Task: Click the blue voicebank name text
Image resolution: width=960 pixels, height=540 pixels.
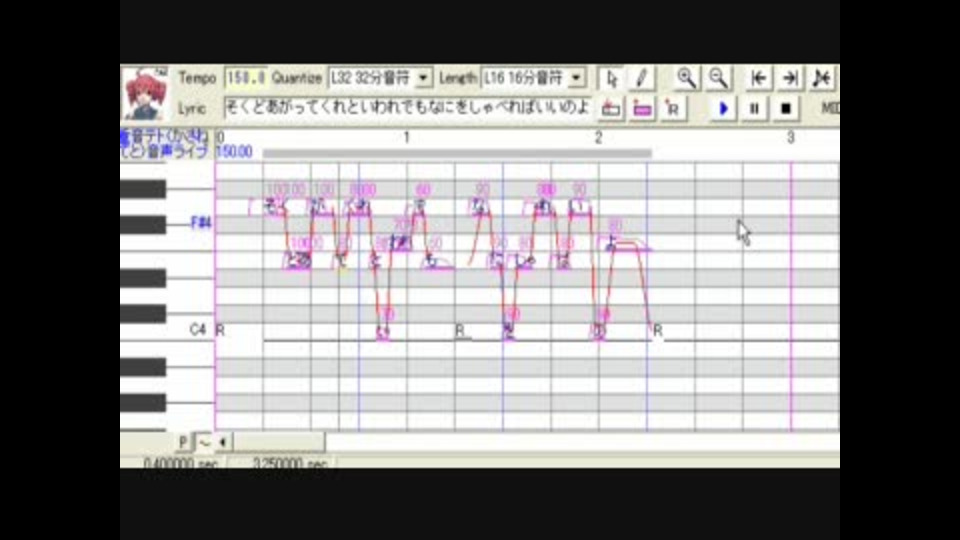Action: tap(164, 144)
